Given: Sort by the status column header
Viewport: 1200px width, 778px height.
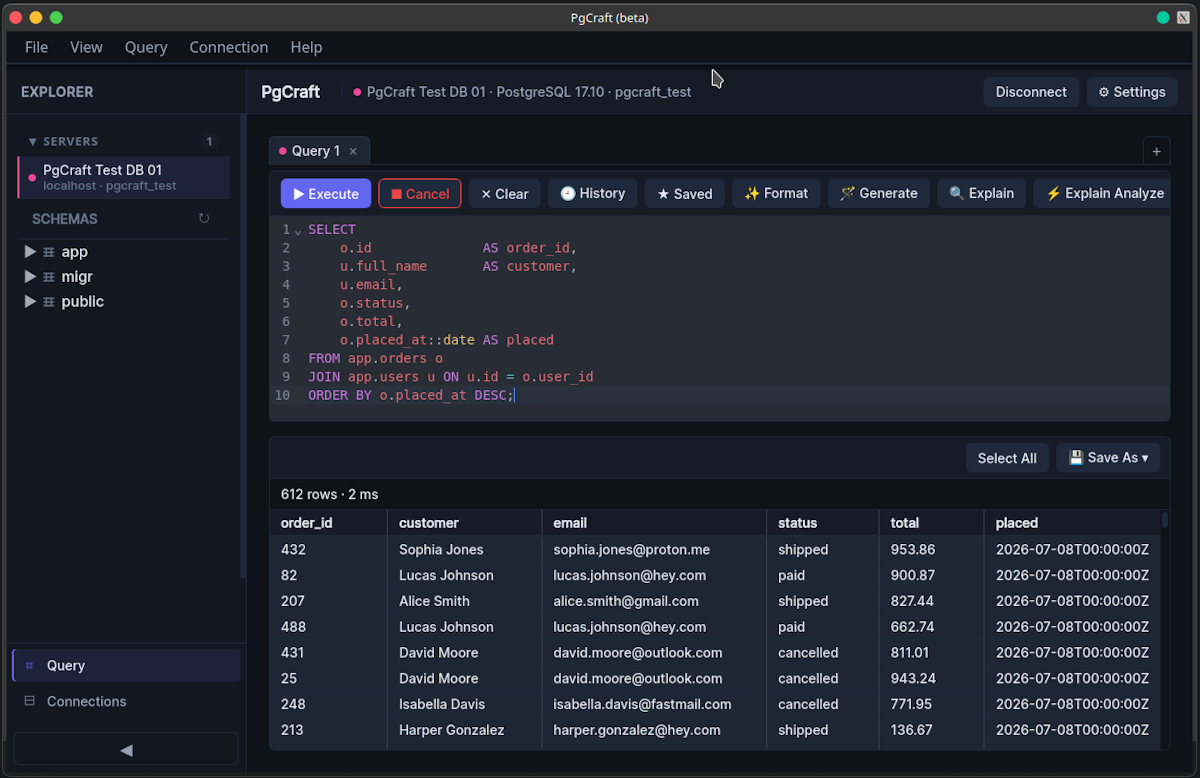Looking at the screenshot, I should pyautogui.click(x=822, y=523).
